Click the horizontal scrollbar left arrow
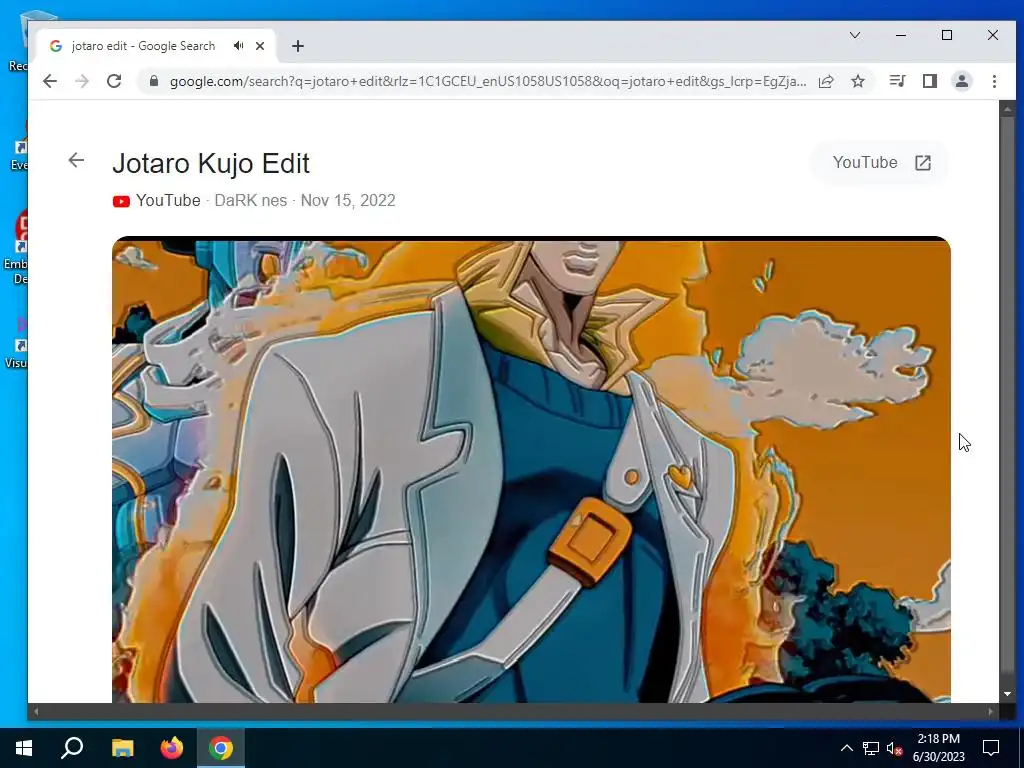 pyautogui.click(x=36, y=711)
